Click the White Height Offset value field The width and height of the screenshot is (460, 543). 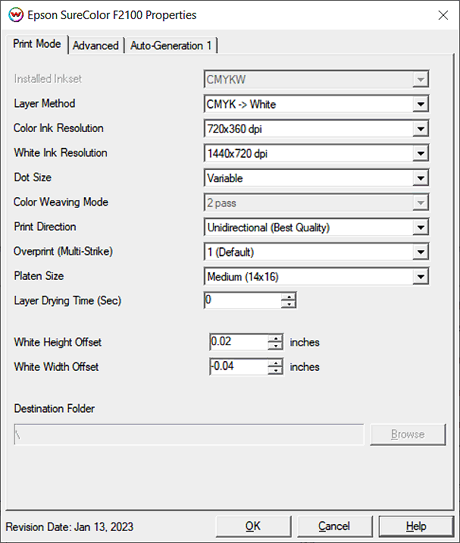pyautogui.click(x=239, y=342)
